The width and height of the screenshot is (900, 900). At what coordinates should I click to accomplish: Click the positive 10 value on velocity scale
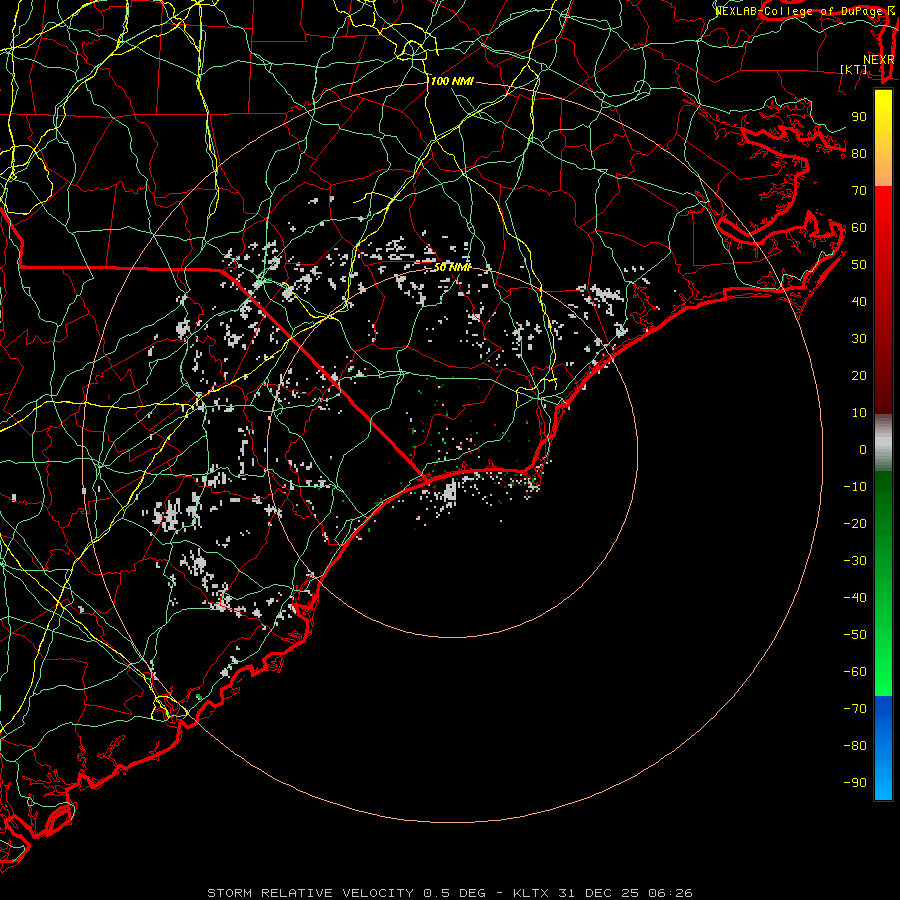tap(859, 413)
